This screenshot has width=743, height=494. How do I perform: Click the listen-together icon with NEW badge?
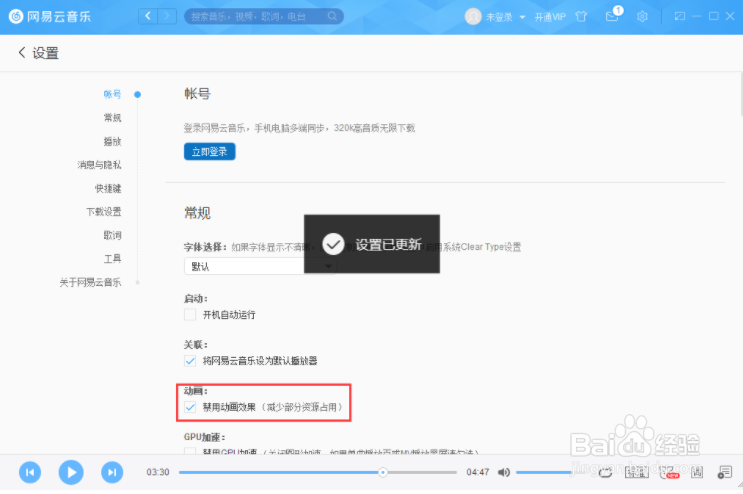point(669,472)
